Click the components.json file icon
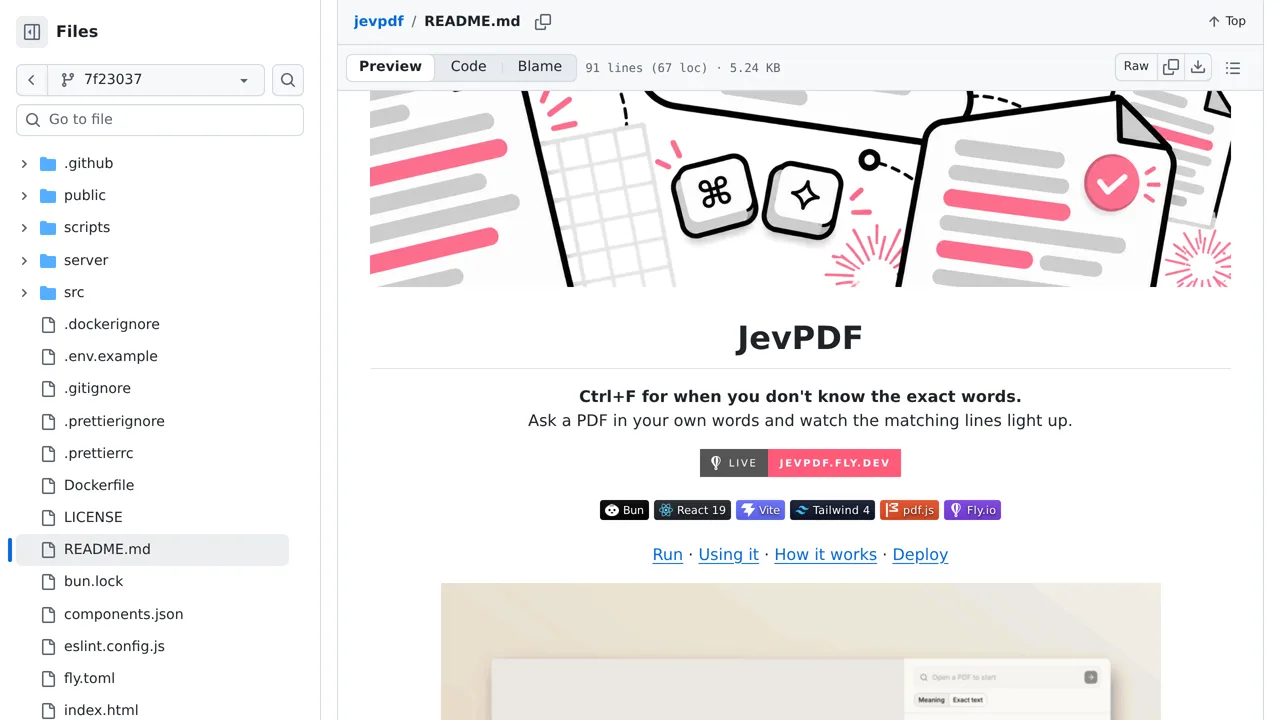1280x720 pixels. tap(48, 614)
